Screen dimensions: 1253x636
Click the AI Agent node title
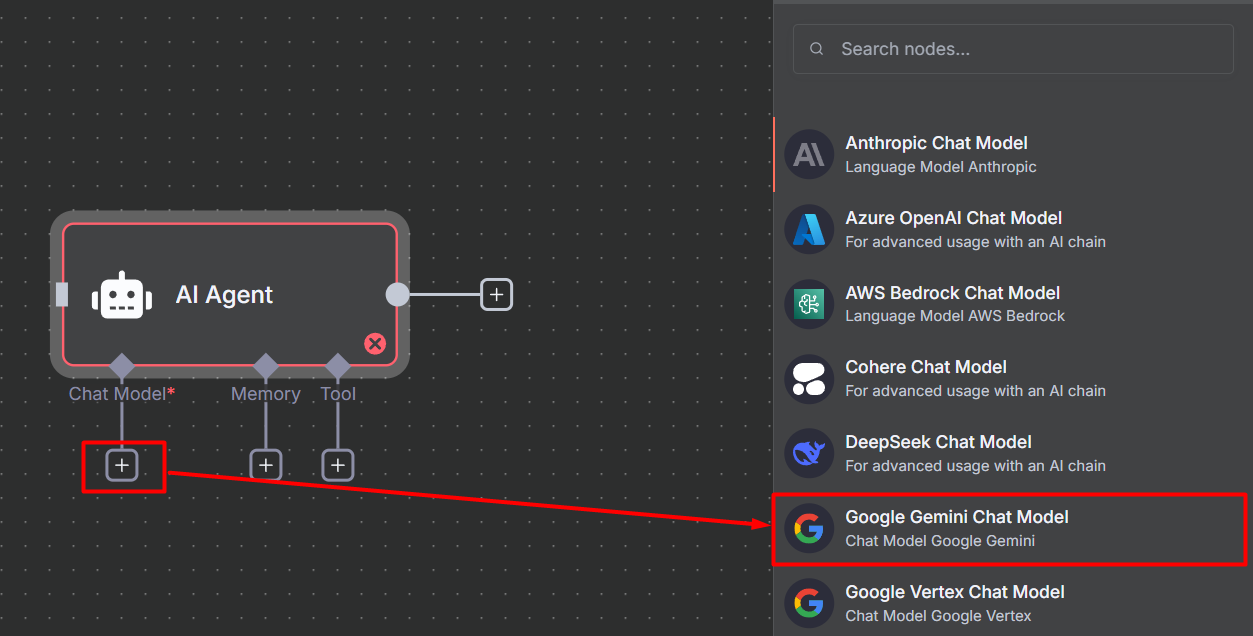point(224,295)
